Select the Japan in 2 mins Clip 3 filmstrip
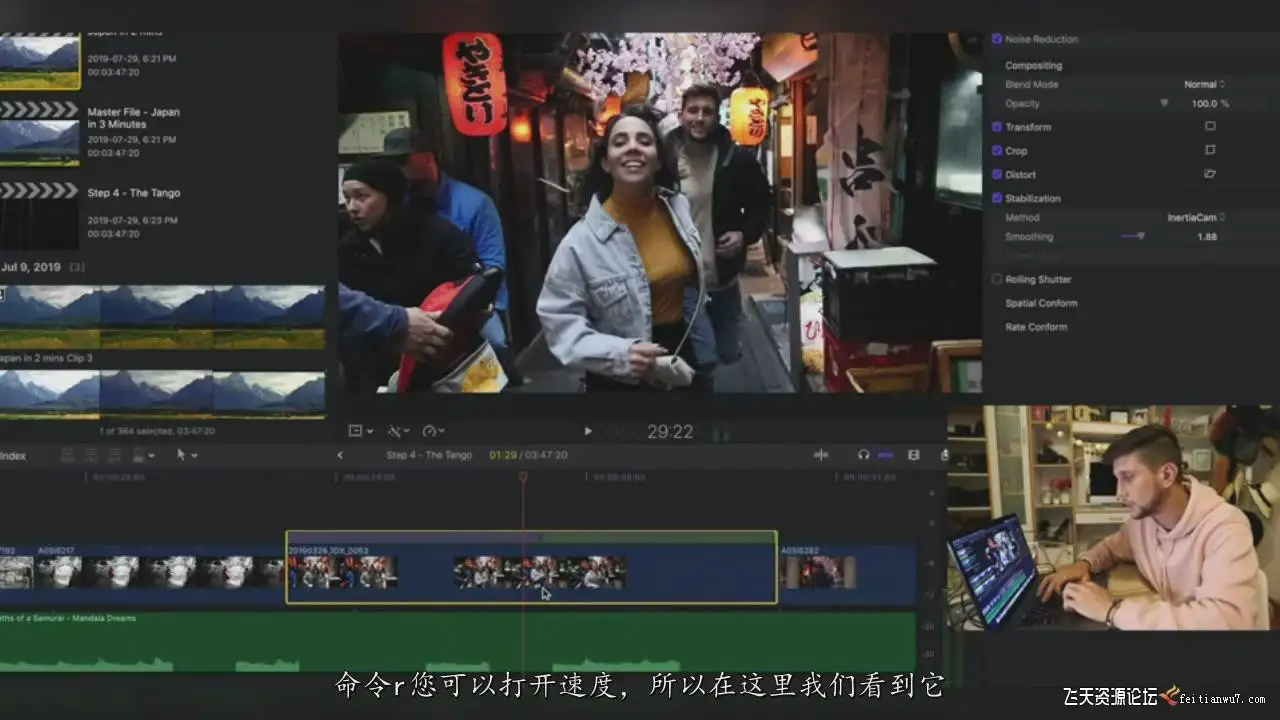1280x720 pixels. tap(163, 317)
